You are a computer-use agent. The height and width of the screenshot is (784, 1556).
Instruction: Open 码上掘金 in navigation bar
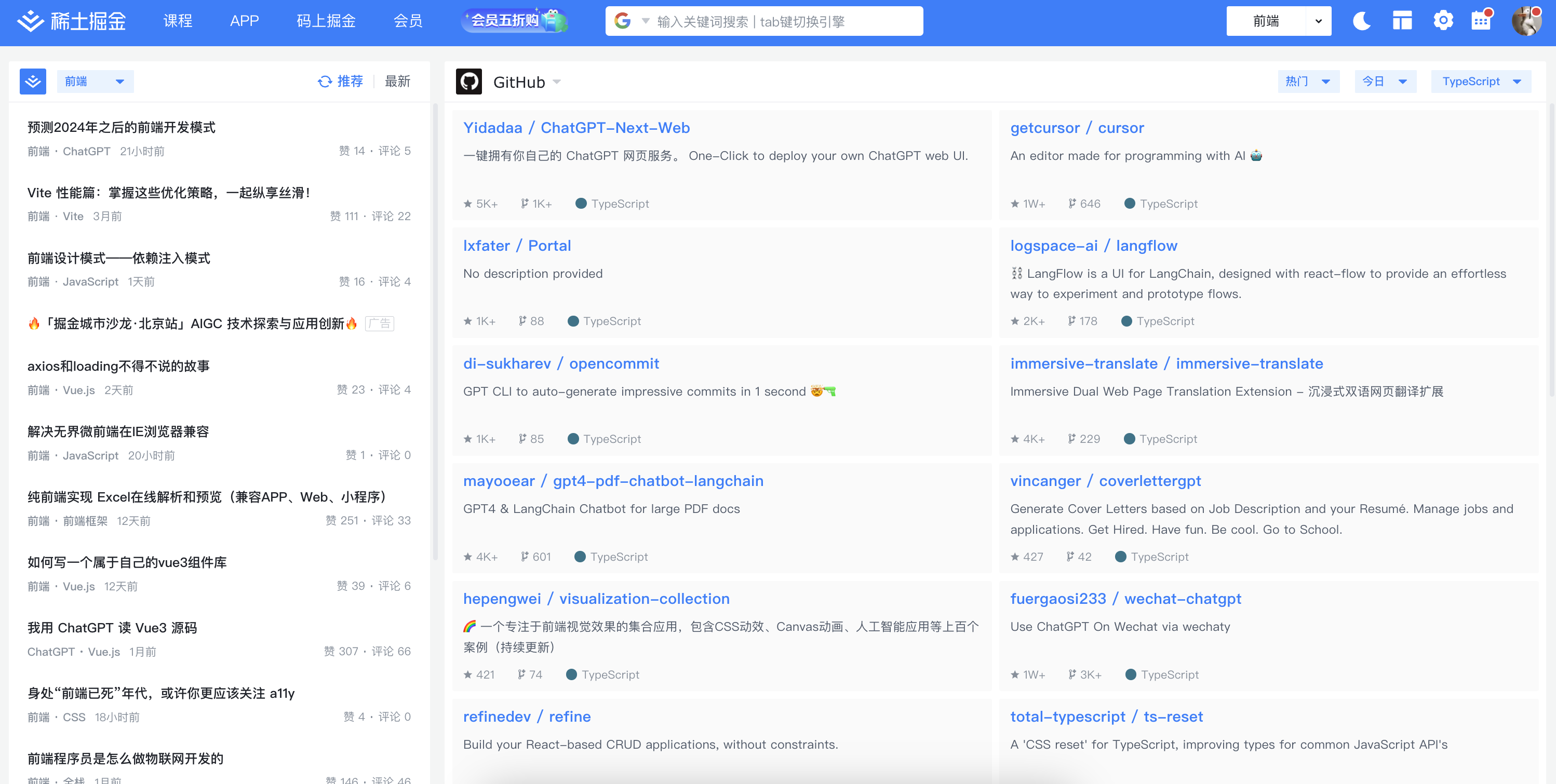326,21
